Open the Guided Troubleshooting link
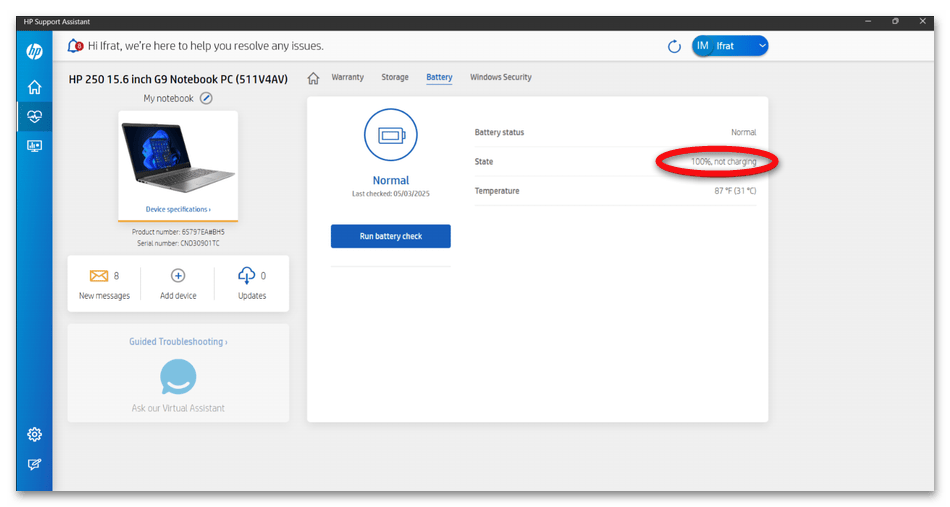Screen dimensions: 950x507 [178, 342]
